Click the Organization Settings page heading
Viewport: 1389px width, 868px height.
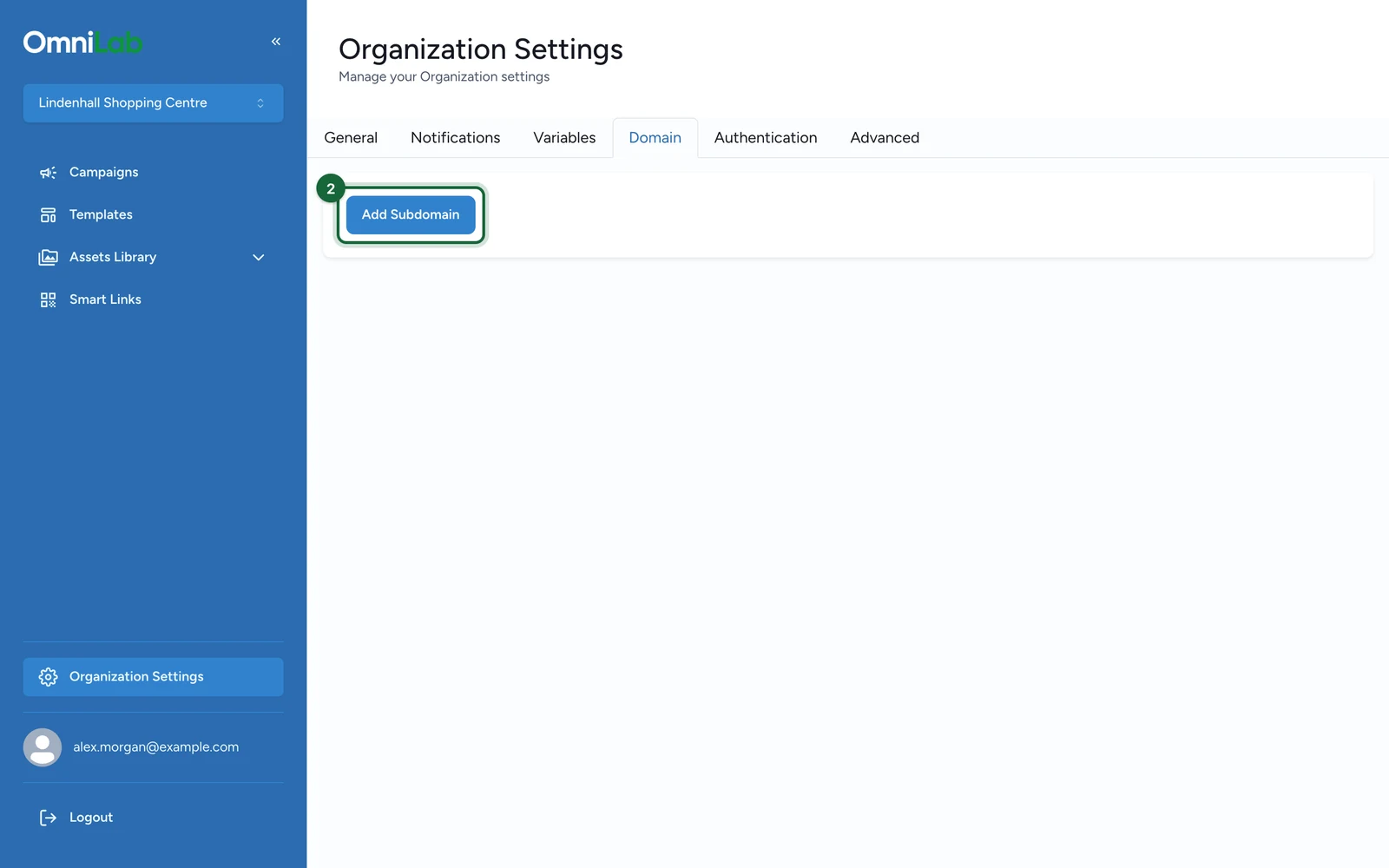481,49
